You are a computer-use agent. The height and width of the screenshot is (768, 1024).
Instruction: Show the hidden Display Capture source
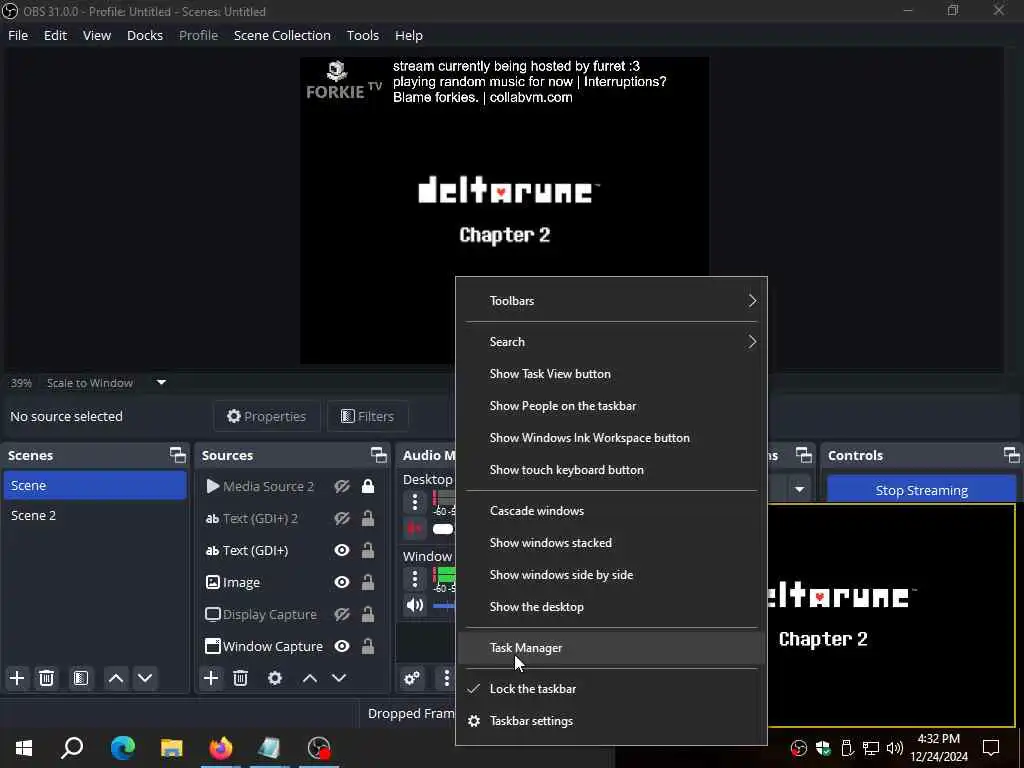342,615
